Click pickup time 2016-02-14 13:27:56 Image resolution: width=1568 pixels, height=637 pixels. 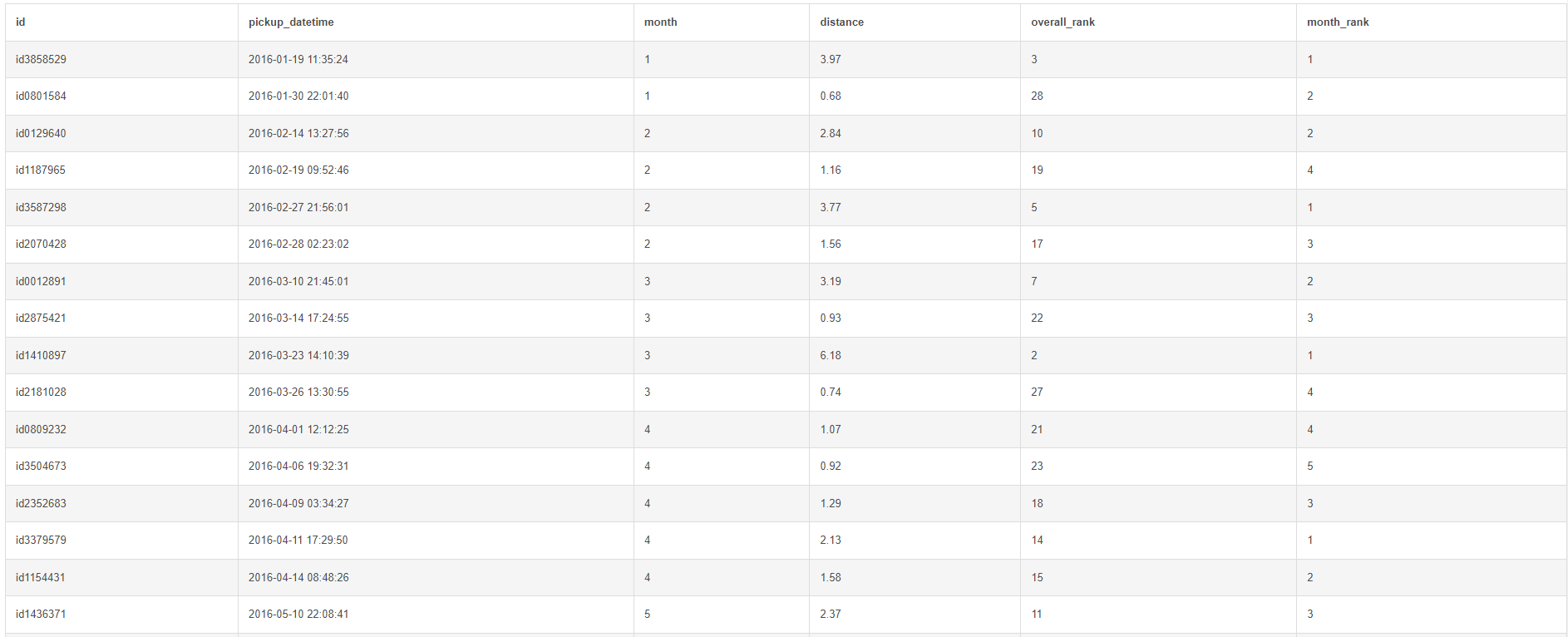pos(298,134)
